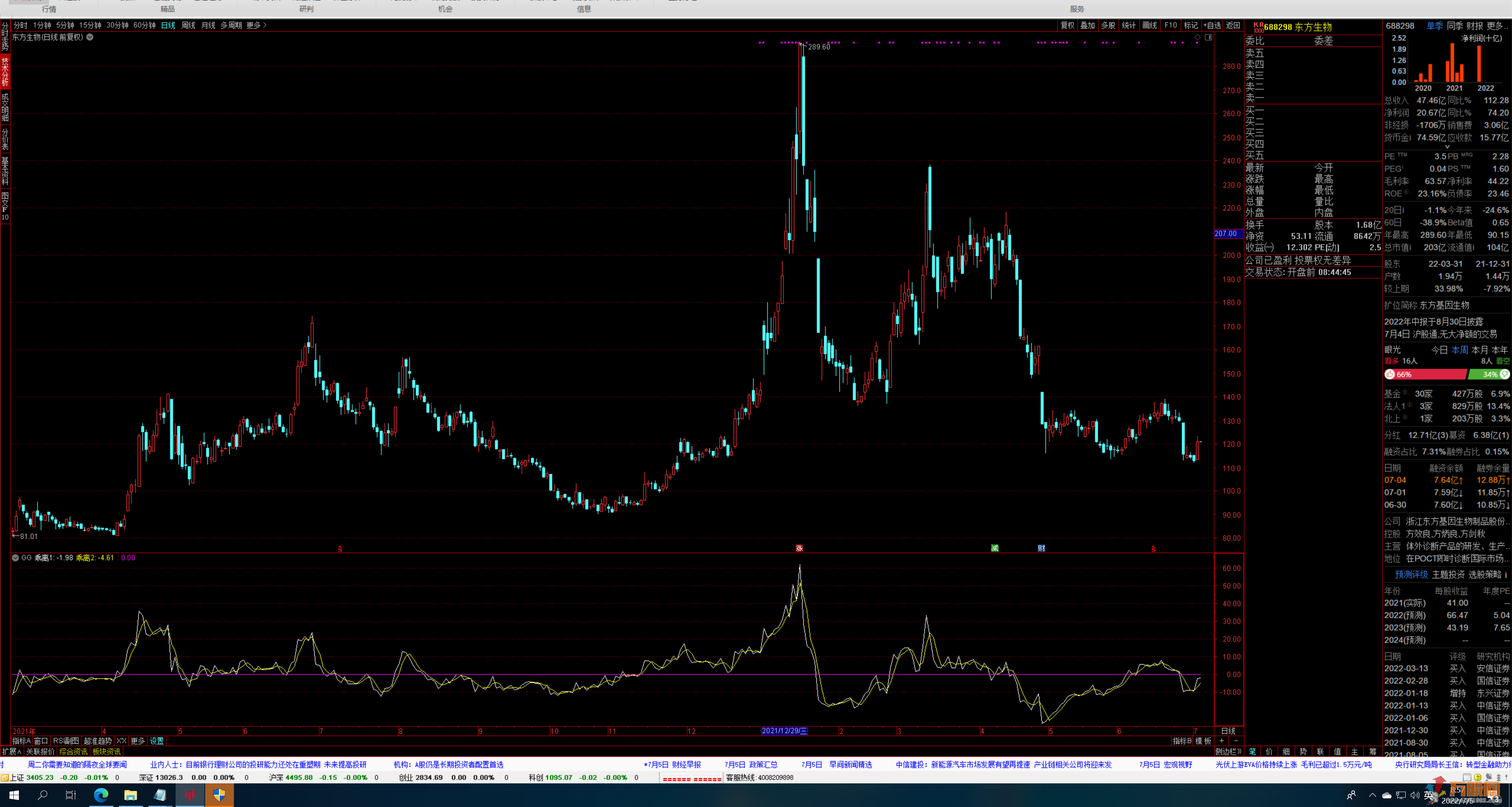Image resolution: width=1512 pixels, height=807 pixels.
Task: Select the 60分钟 period tab
Action: pyautogui.click(x=145, y=25)
